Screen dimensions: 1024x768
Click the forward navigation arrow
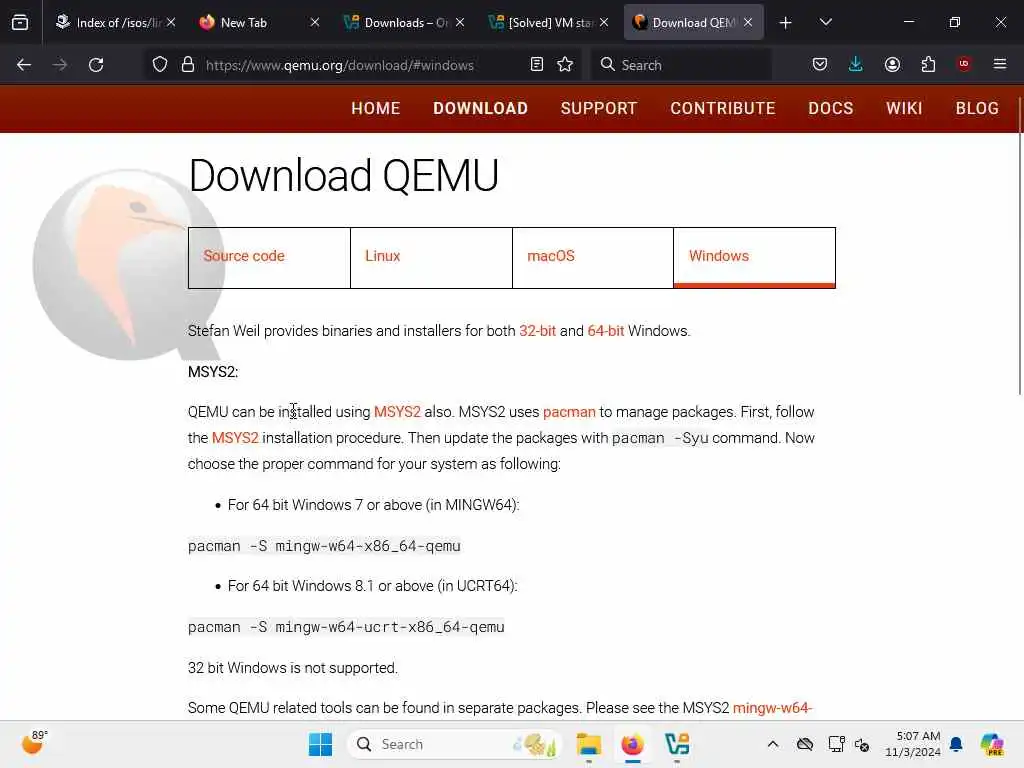click(x=60, y=65)
